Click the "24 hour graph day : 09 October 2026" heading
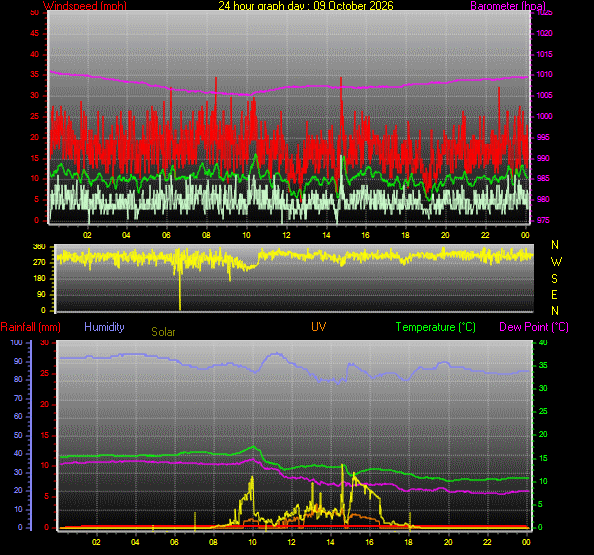Screen dimensions: 594x555 pyautogui.click(x=306, y=6)
